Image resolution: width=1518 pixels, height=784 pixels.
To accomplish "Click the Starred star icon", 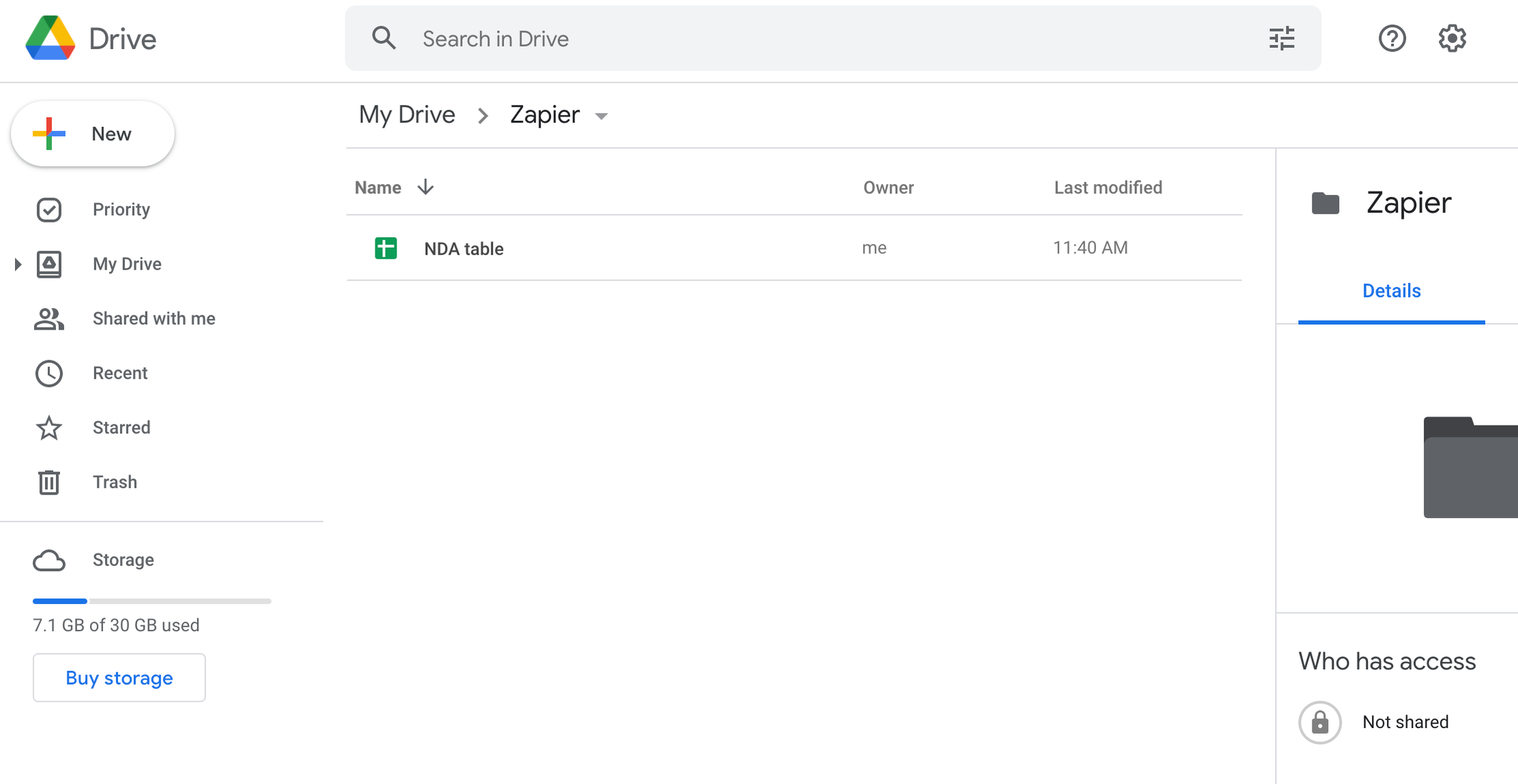I will (x=48, y=428).
